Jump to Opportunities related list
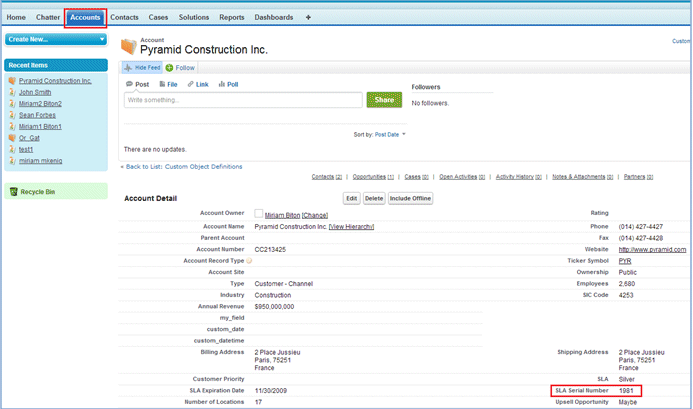 [x=373, y=177]
